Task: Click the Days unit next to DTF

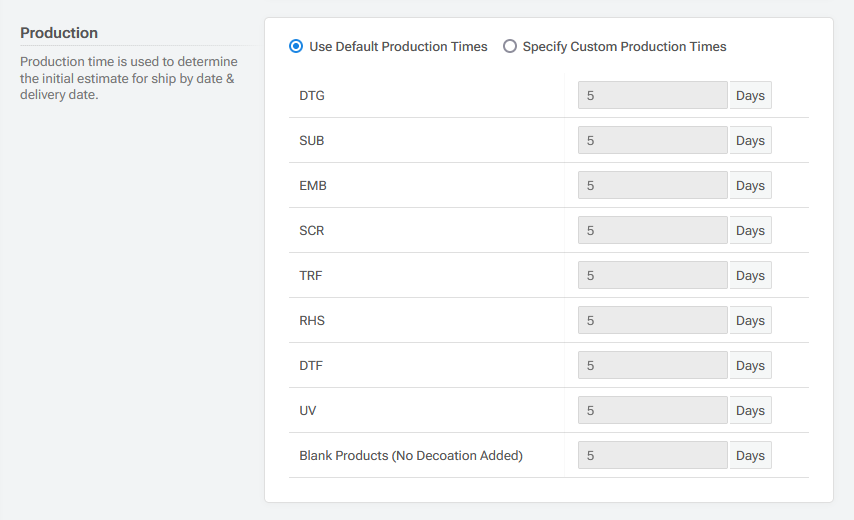Action: (x=751, y=365)
